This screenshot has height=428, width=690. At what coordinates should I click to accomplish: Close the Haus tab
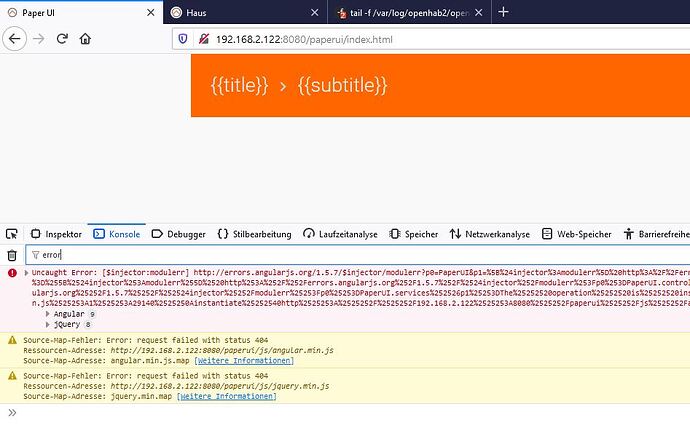tap(315, 13)
